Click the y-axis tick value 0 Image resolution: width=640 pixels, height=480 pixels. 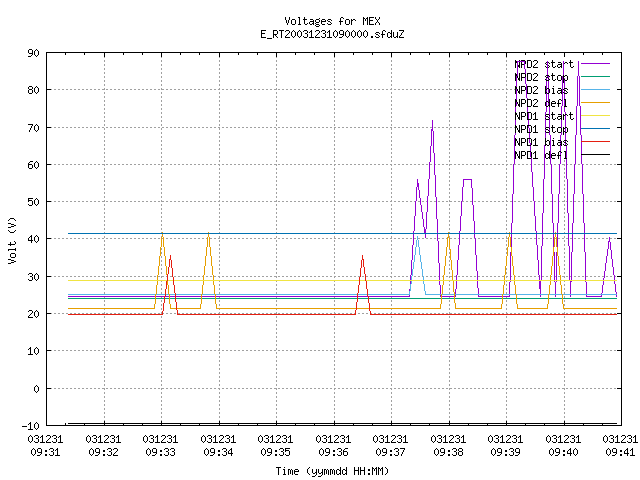point(36,389)
